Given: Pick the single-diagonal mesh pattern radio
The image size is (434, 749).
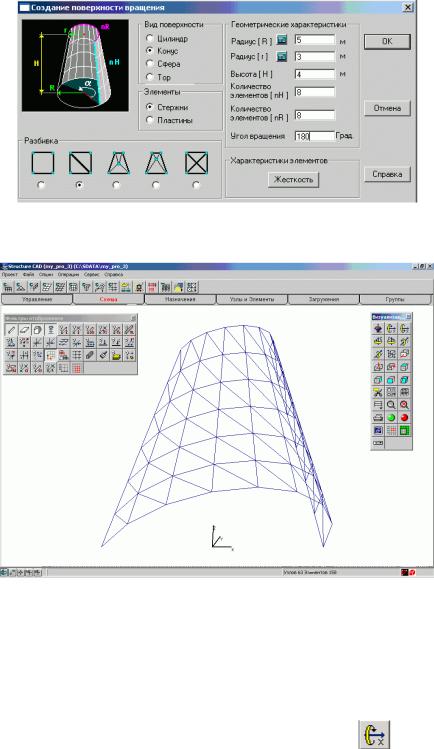Looking at the screenshot, I should [x=79, y=184].
